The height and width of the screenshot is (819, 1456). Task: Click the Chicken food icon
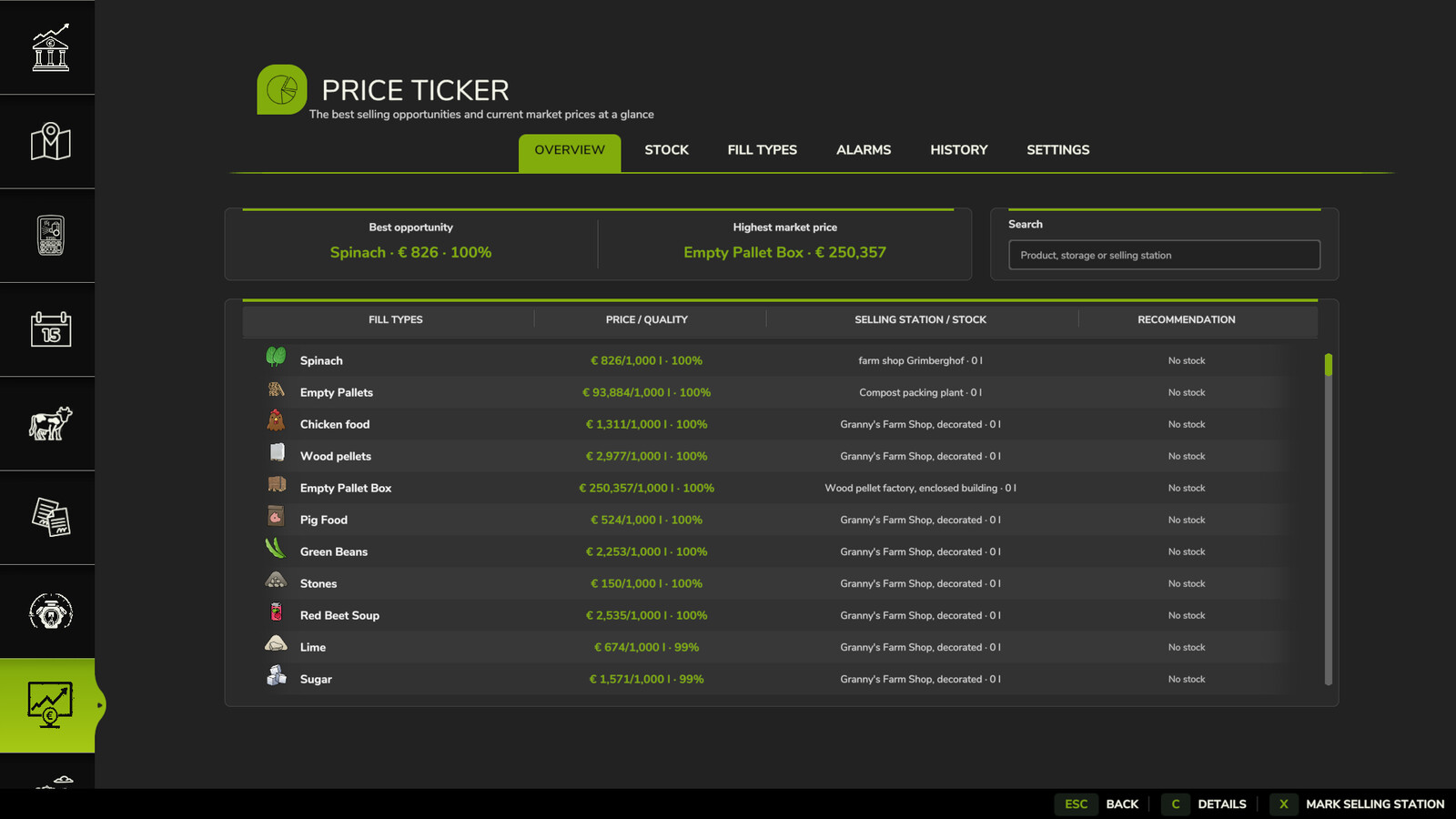[276, 420]
